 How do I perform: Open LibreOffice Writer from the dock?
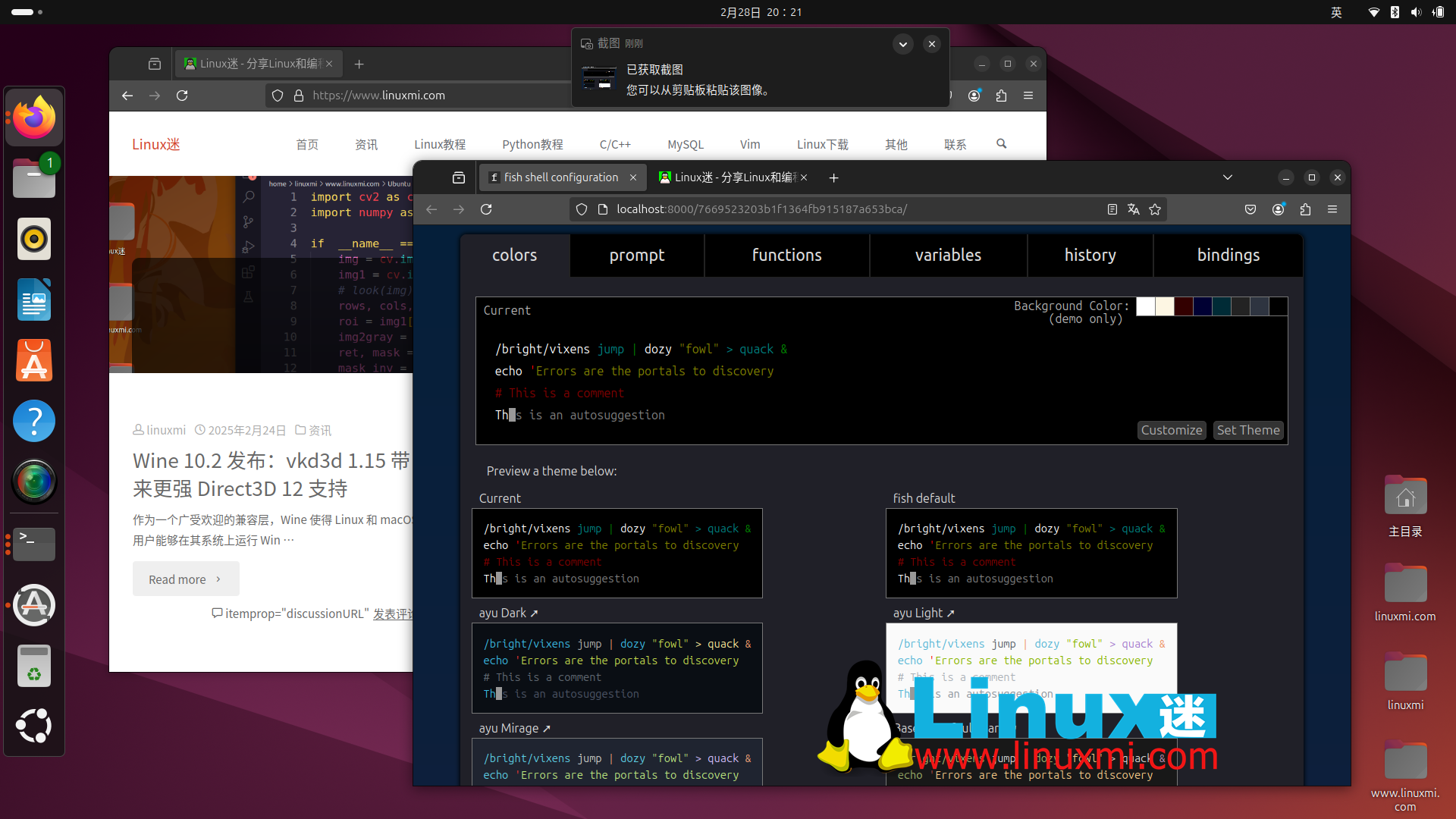click(34, 300)
